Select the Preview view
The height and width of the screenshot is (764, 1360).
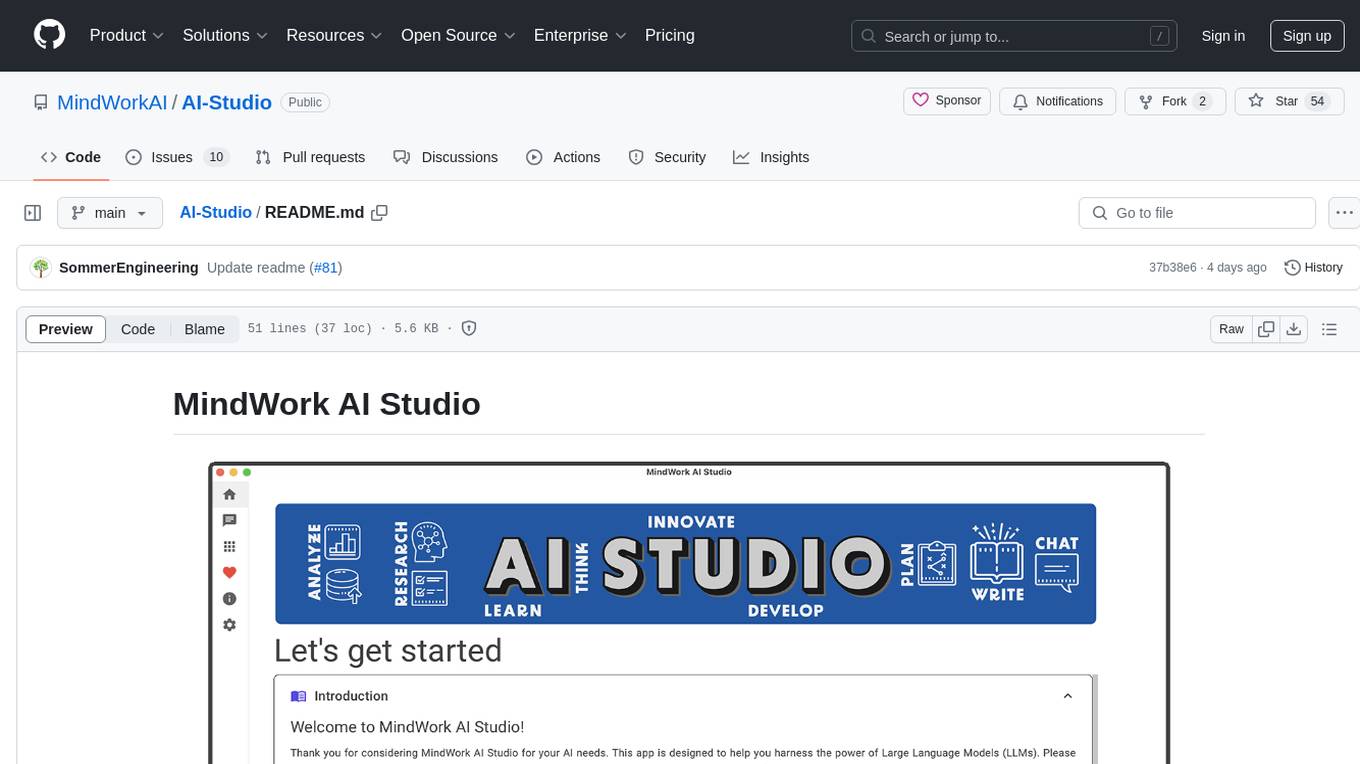click(x=66, y=329)
